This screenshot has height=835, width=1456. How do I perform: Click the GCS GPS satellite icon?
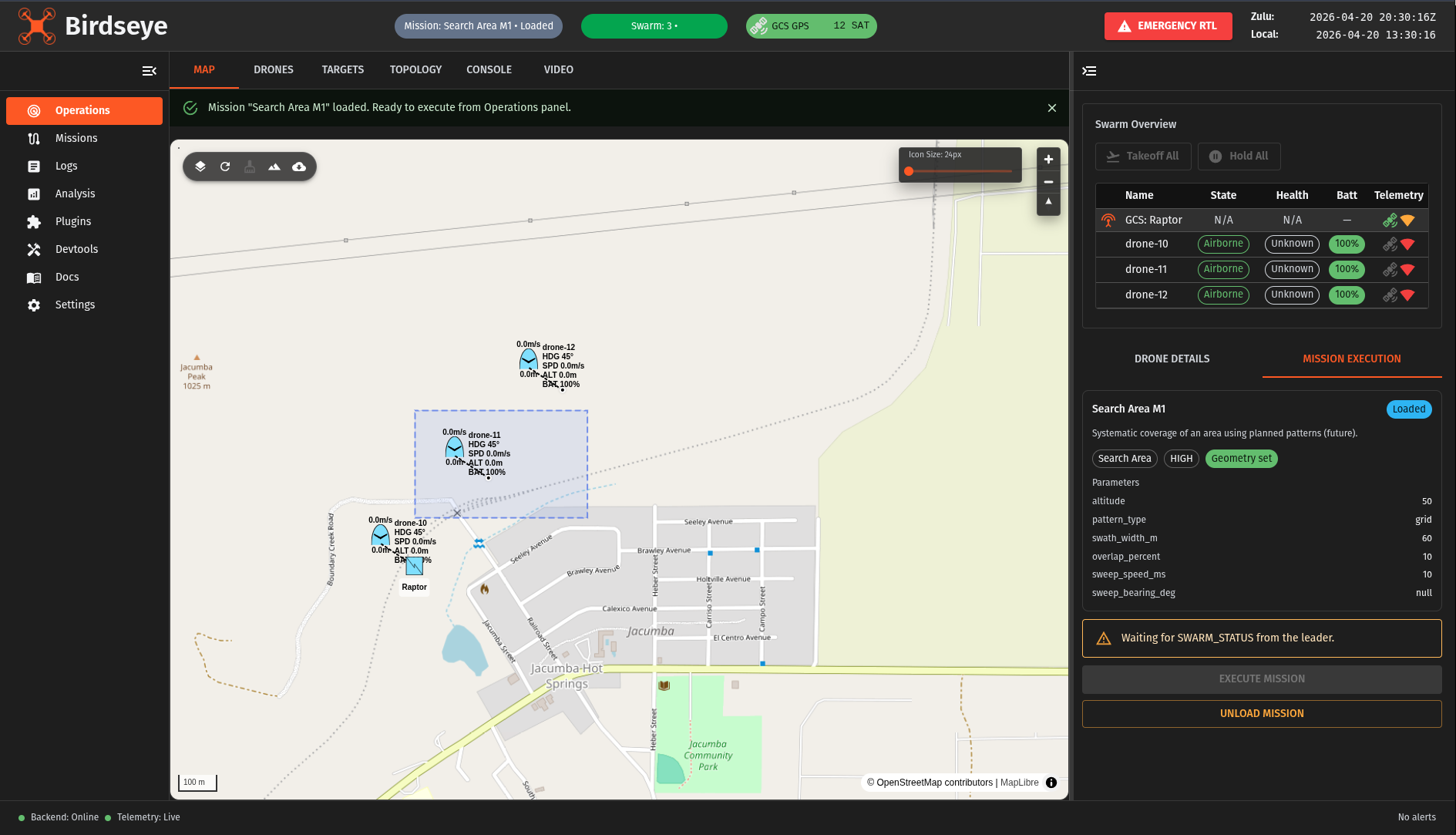point(758,26)
